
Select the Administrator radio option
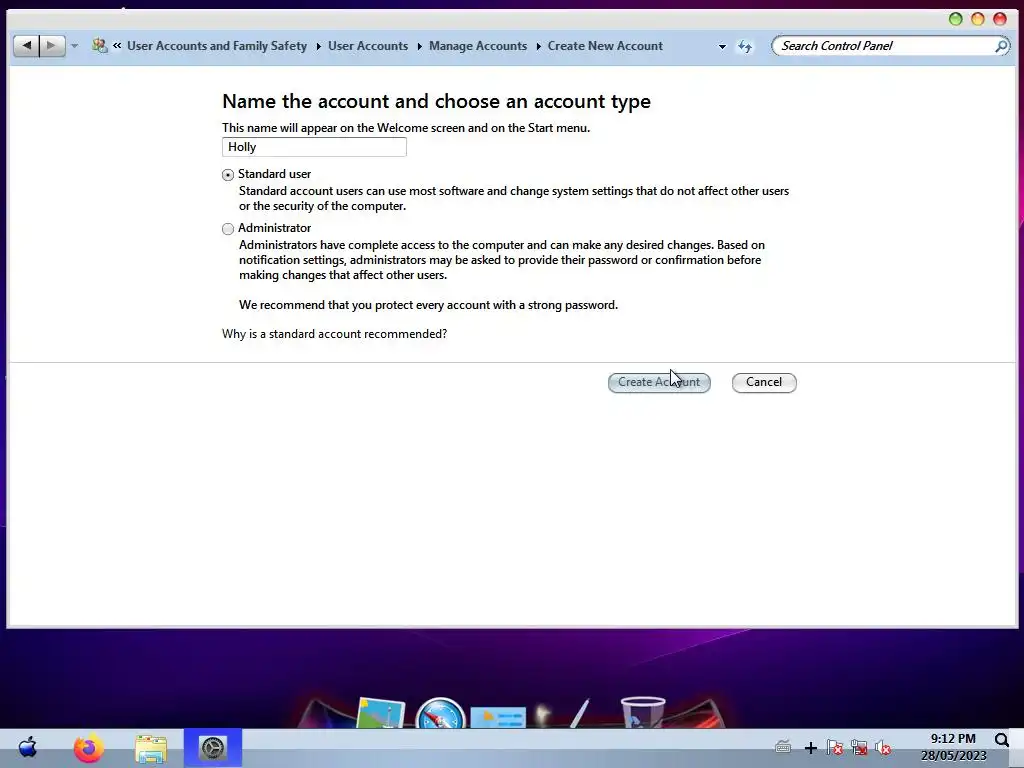click(228, 229)
